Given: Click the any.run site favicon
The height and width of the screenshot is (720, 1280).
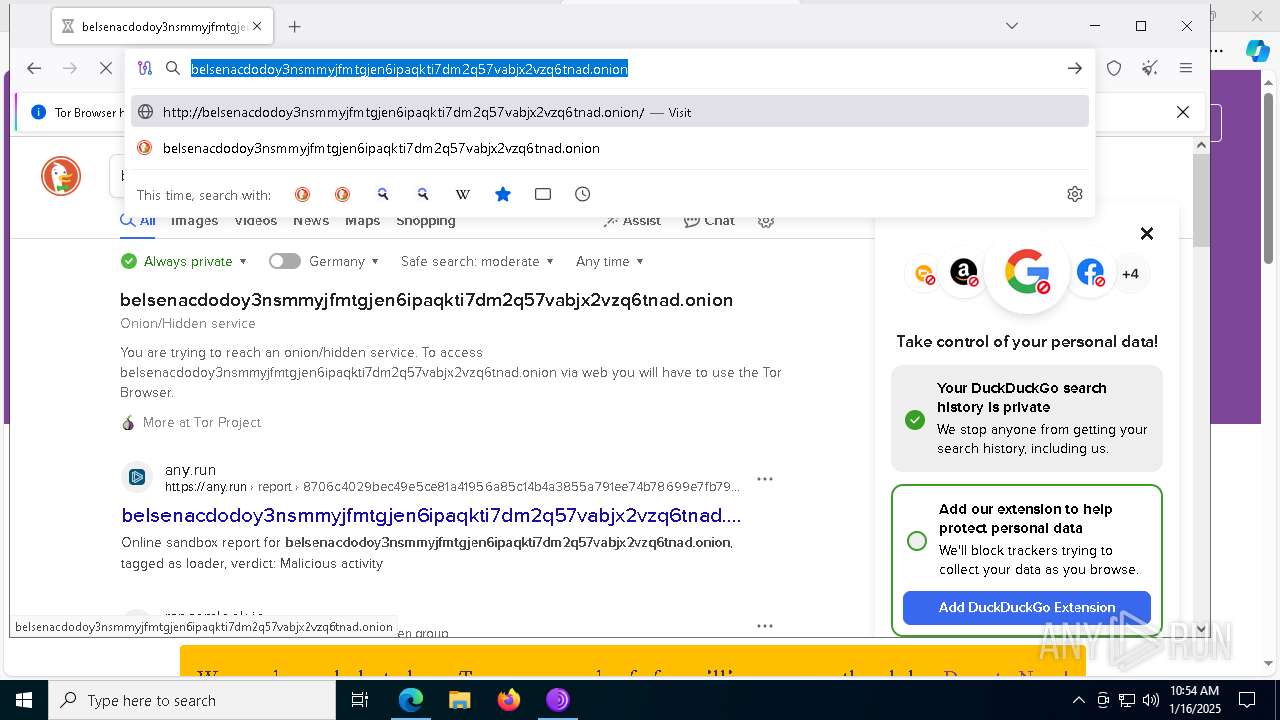Looking at the screenshot, I should (137, 477).
